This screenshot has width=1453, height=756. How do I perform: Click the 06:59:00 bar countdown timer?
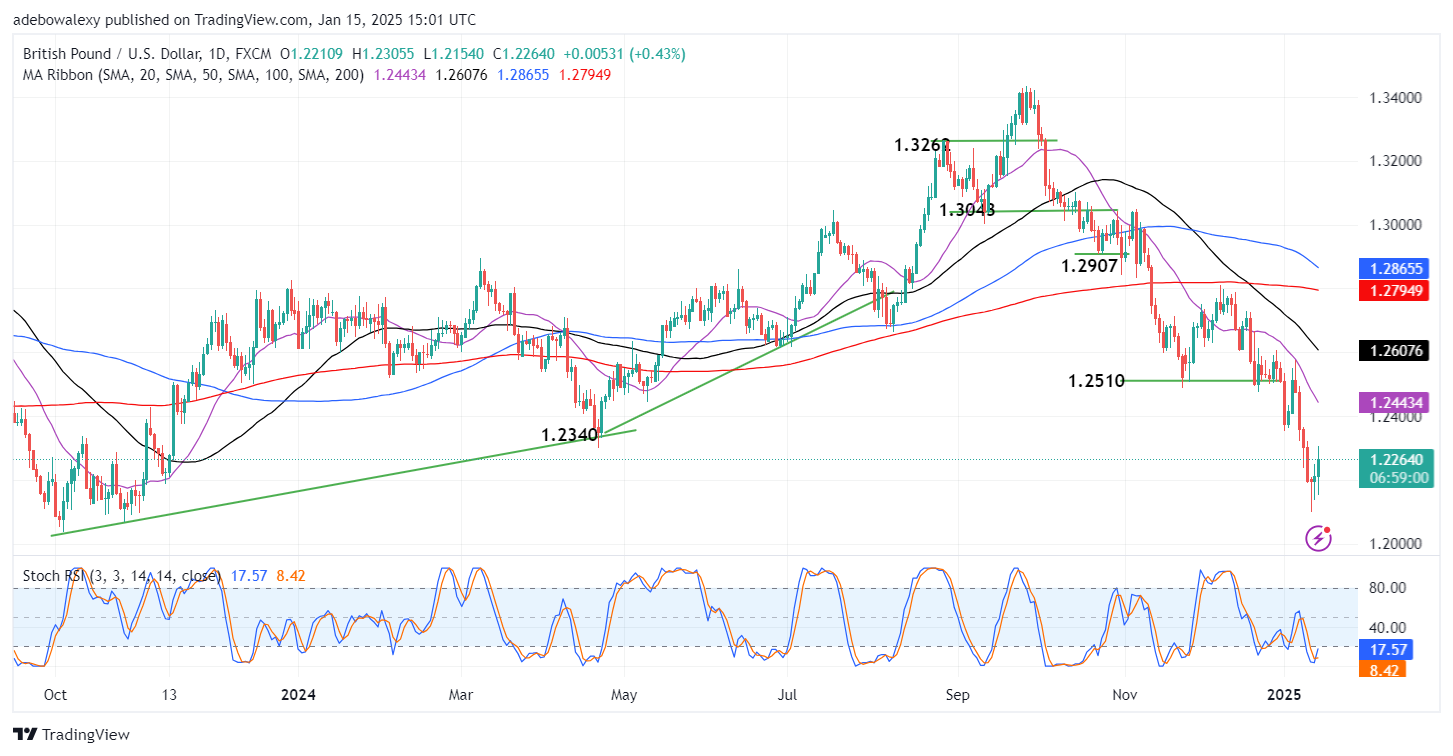[x=1396, y=478]
